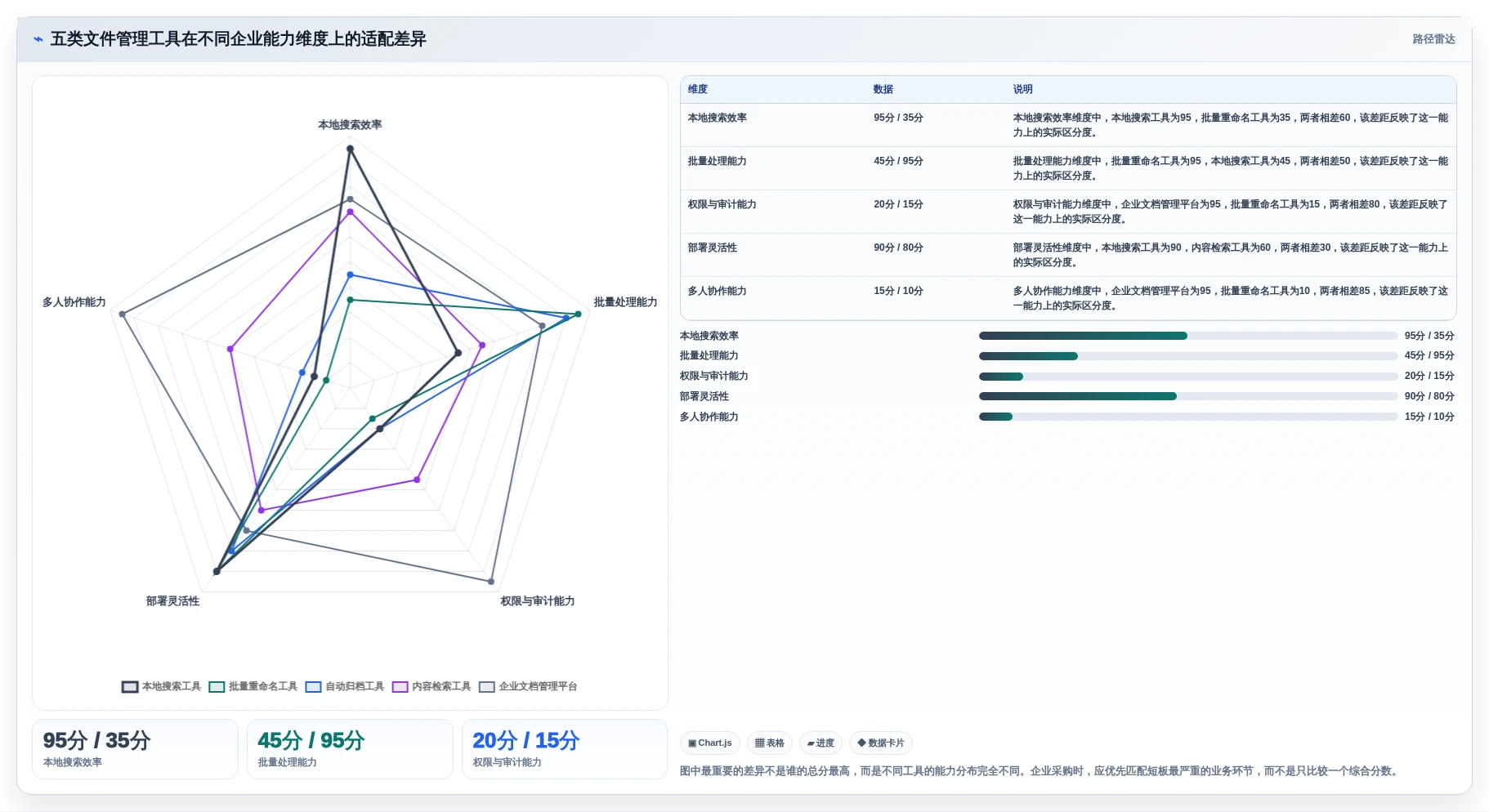Click the blue icon beside the dashboard title
This screenshot has width=1489, height=812.
point(38,39)
